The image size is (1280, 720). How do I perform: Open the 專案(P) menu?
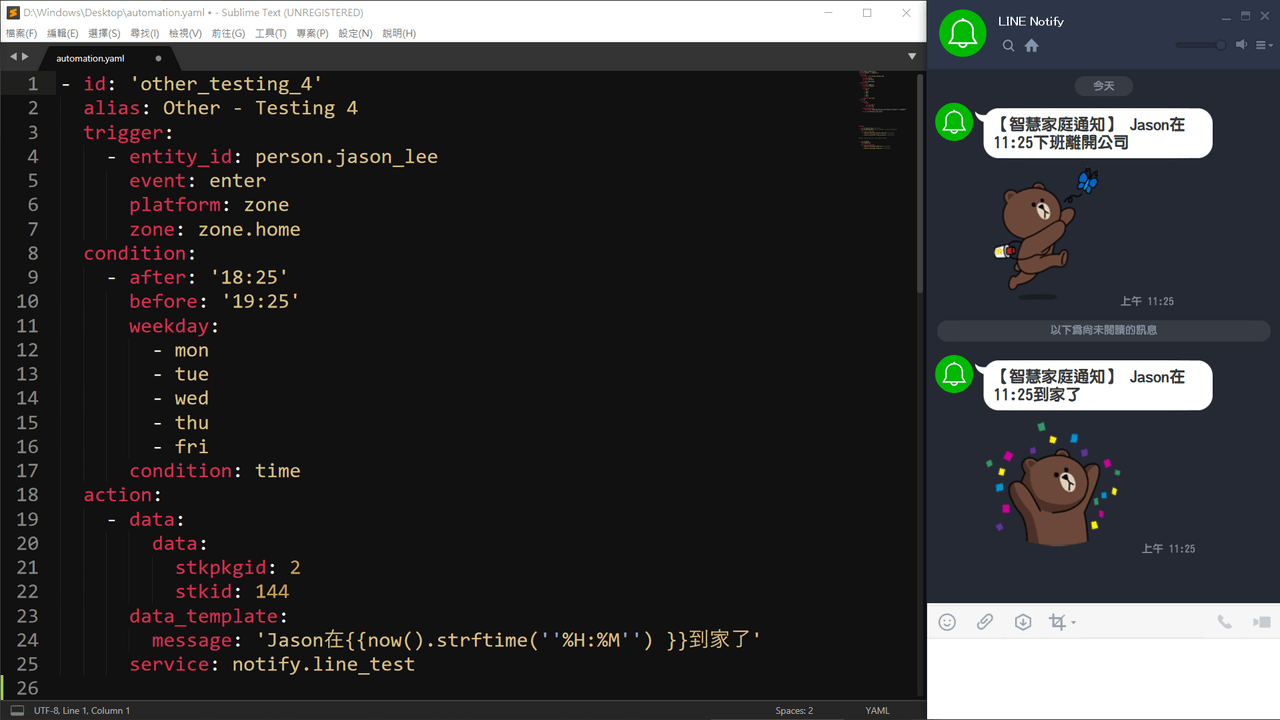point(312,33)
